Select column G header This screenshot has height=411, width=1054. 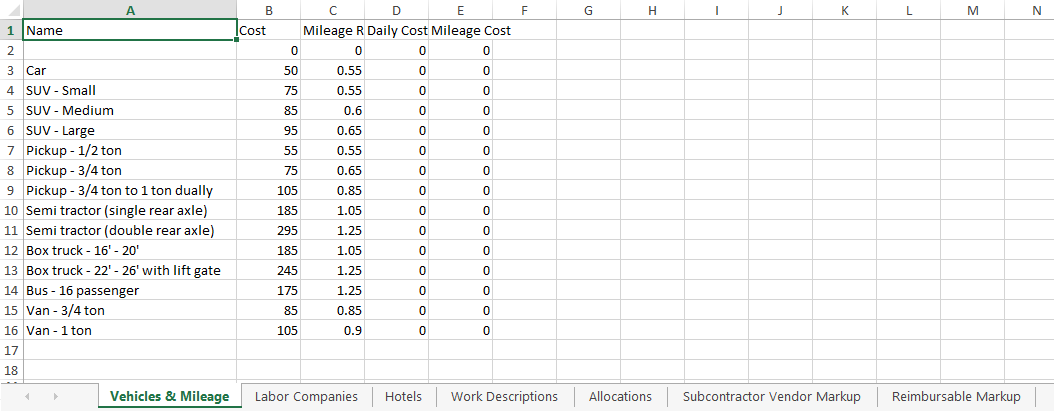coord(588,10)
